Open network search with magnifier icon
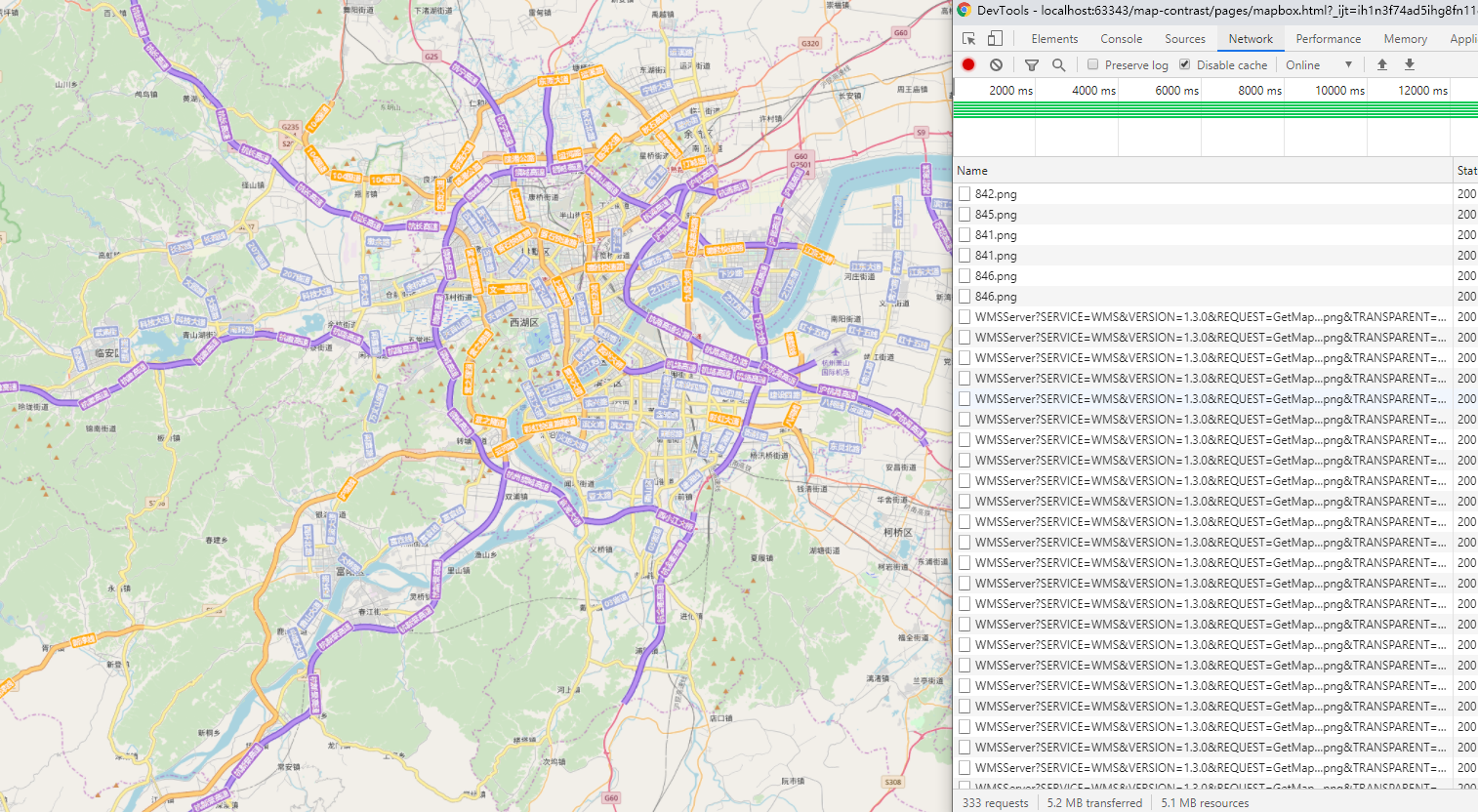The width and height of the screenshot is (1478, 812). [1058, 65]
